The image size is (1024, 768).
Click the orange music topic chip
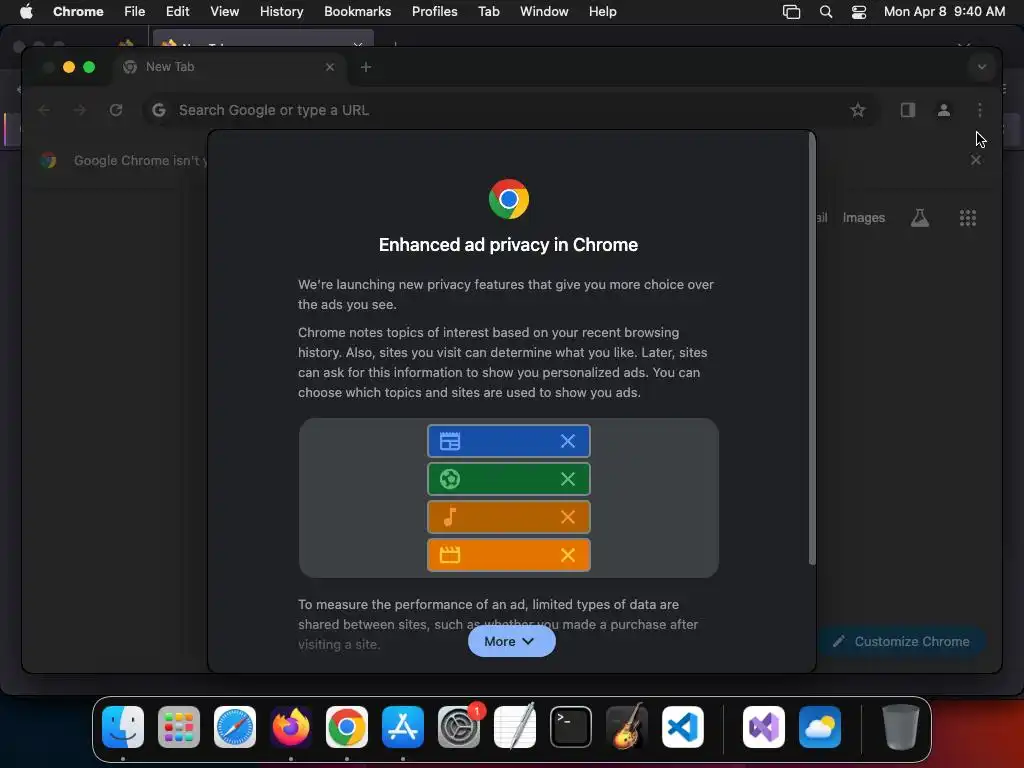509,517
